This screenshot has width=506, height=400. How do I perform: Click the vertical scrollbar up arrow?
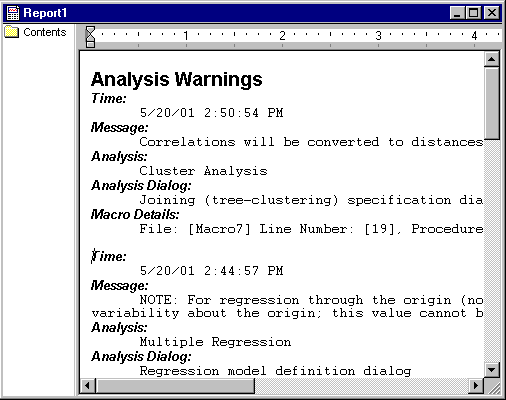click(492, 59)
